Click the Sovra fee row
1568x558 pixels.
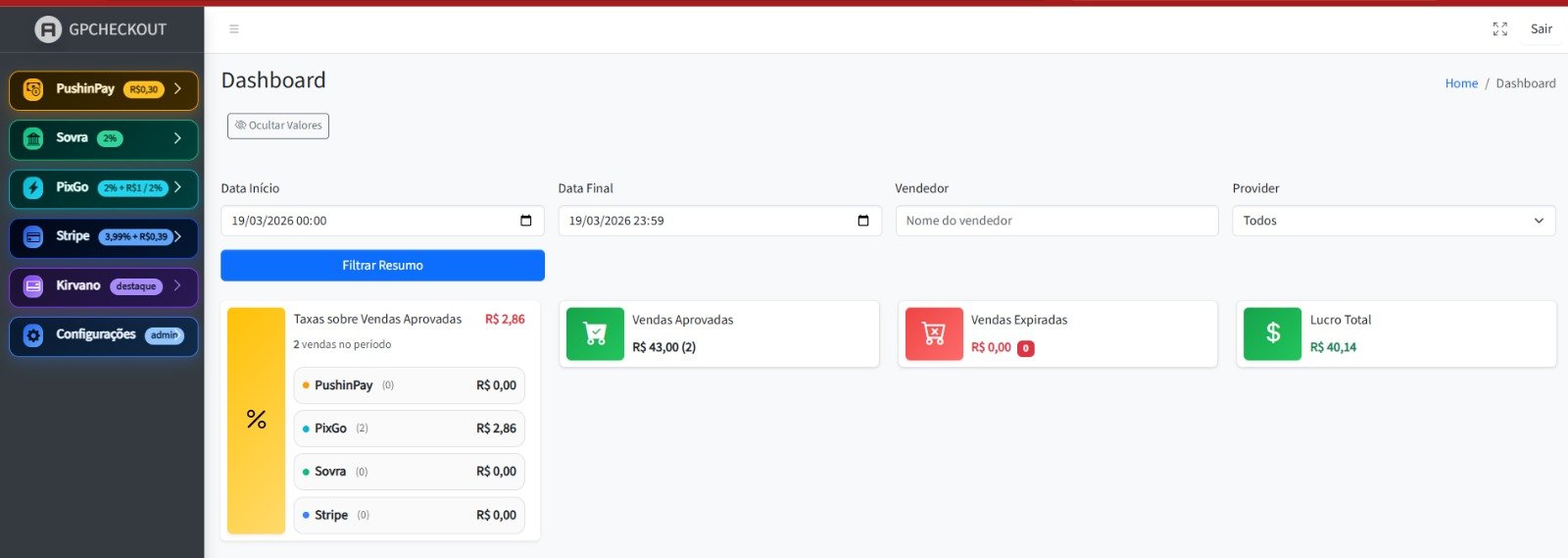pyautogui.click(x=409, y=472)
